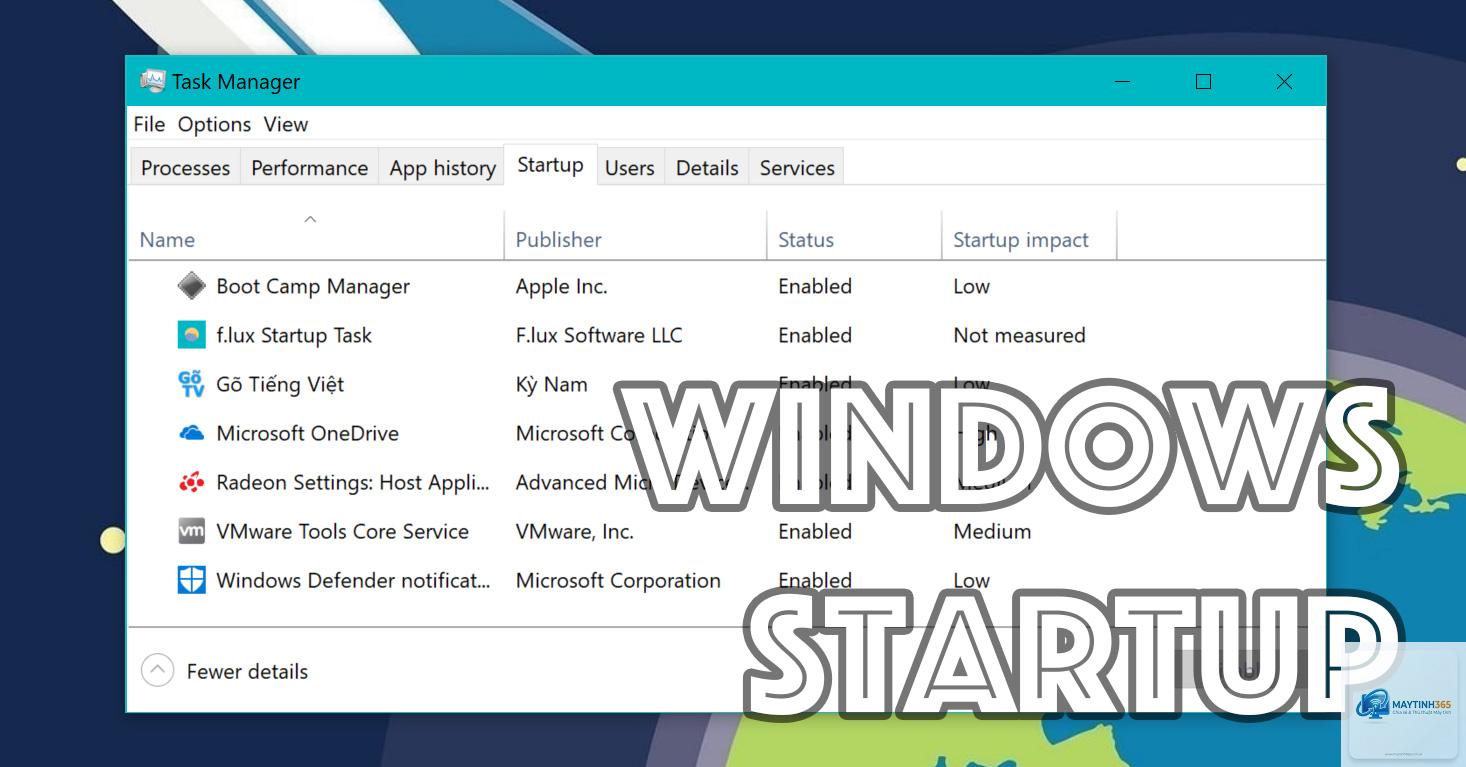Image resolution: width=1466 pixels, height=767 pixels.
Task: Click the Task Manager title bar icon
Action: tap(152, 81)
